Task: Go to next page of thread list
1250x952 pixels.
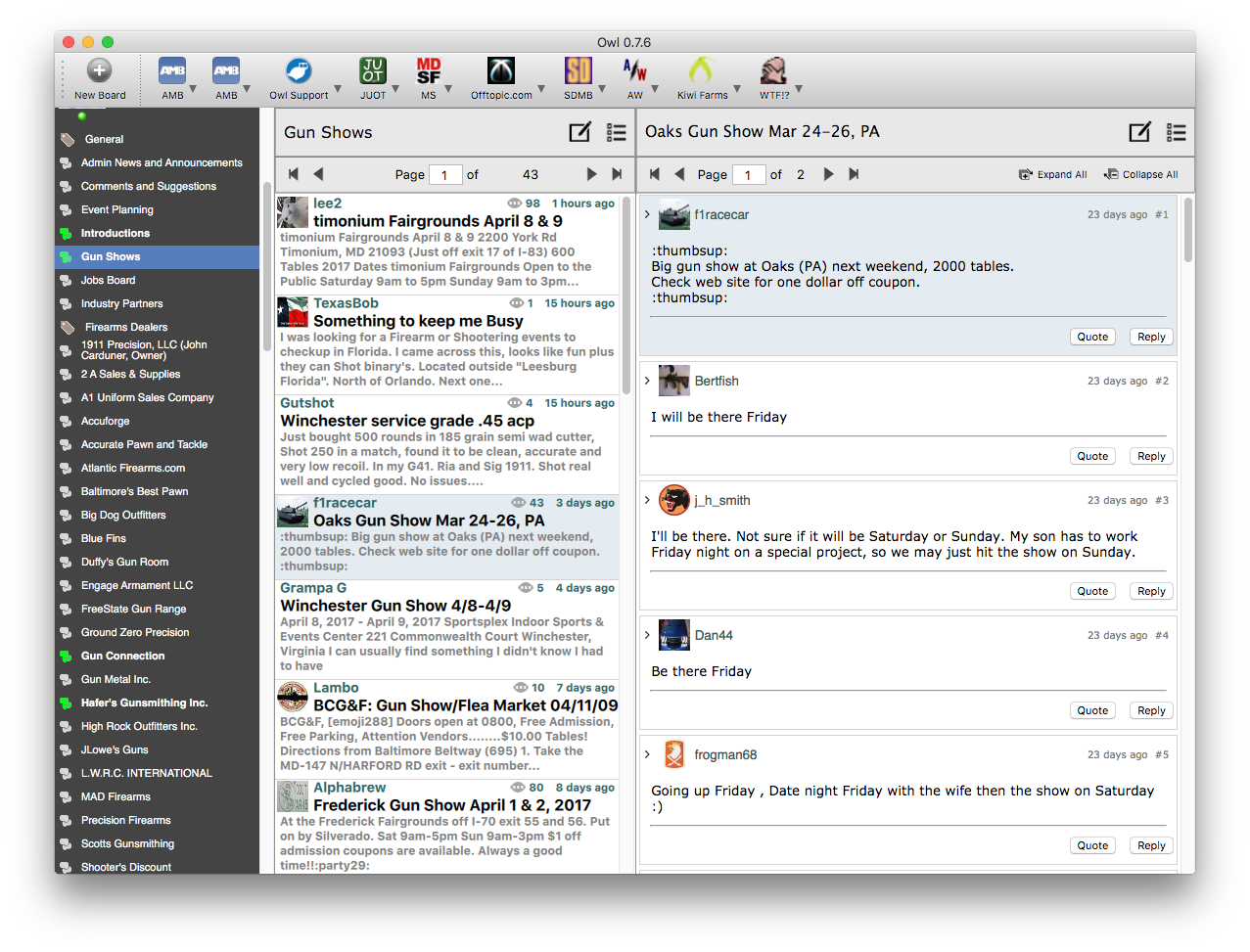Action: coord(591,174)
